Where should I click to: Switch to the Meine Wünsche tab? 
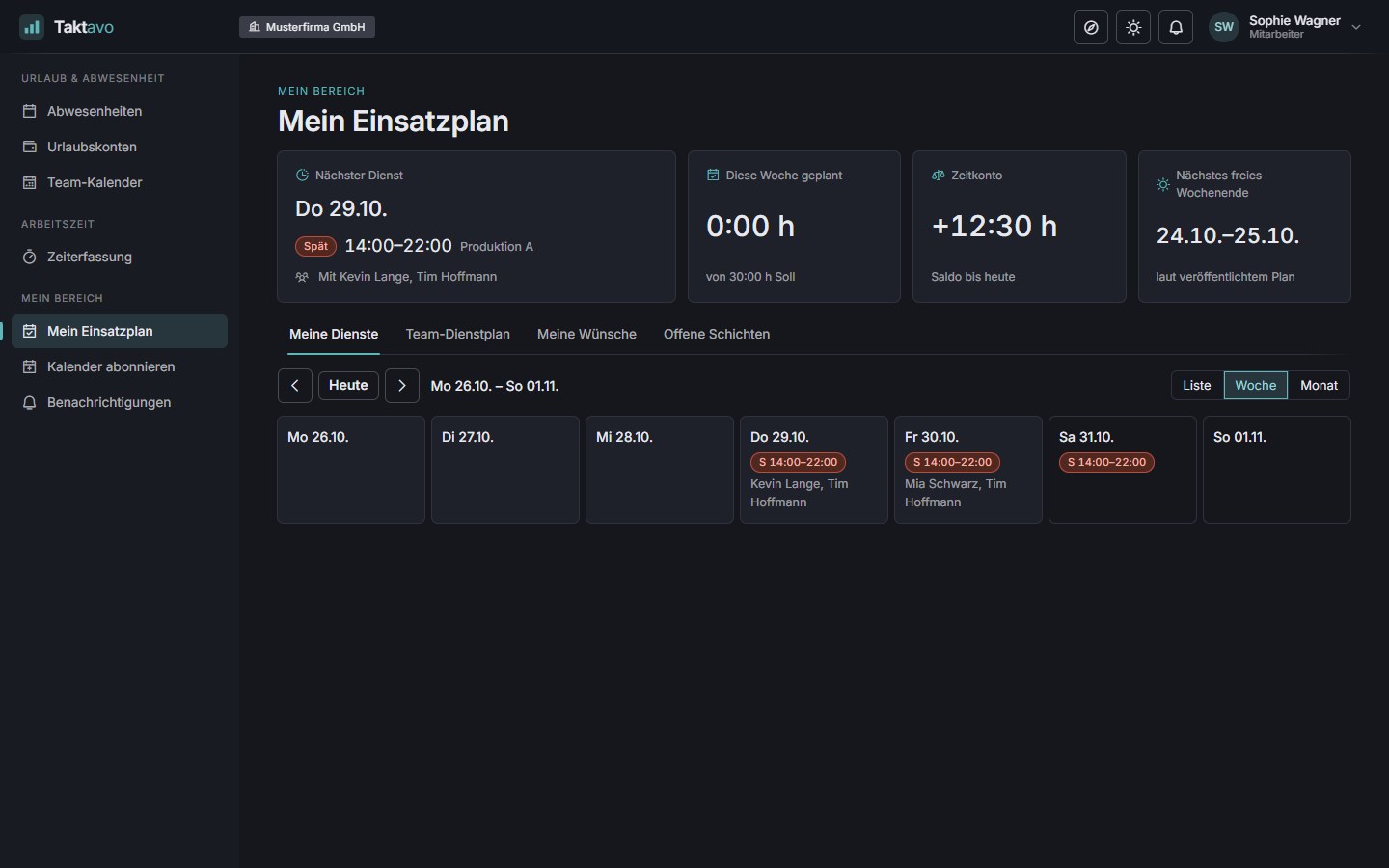pyautogui.click(x=586, y=335)
